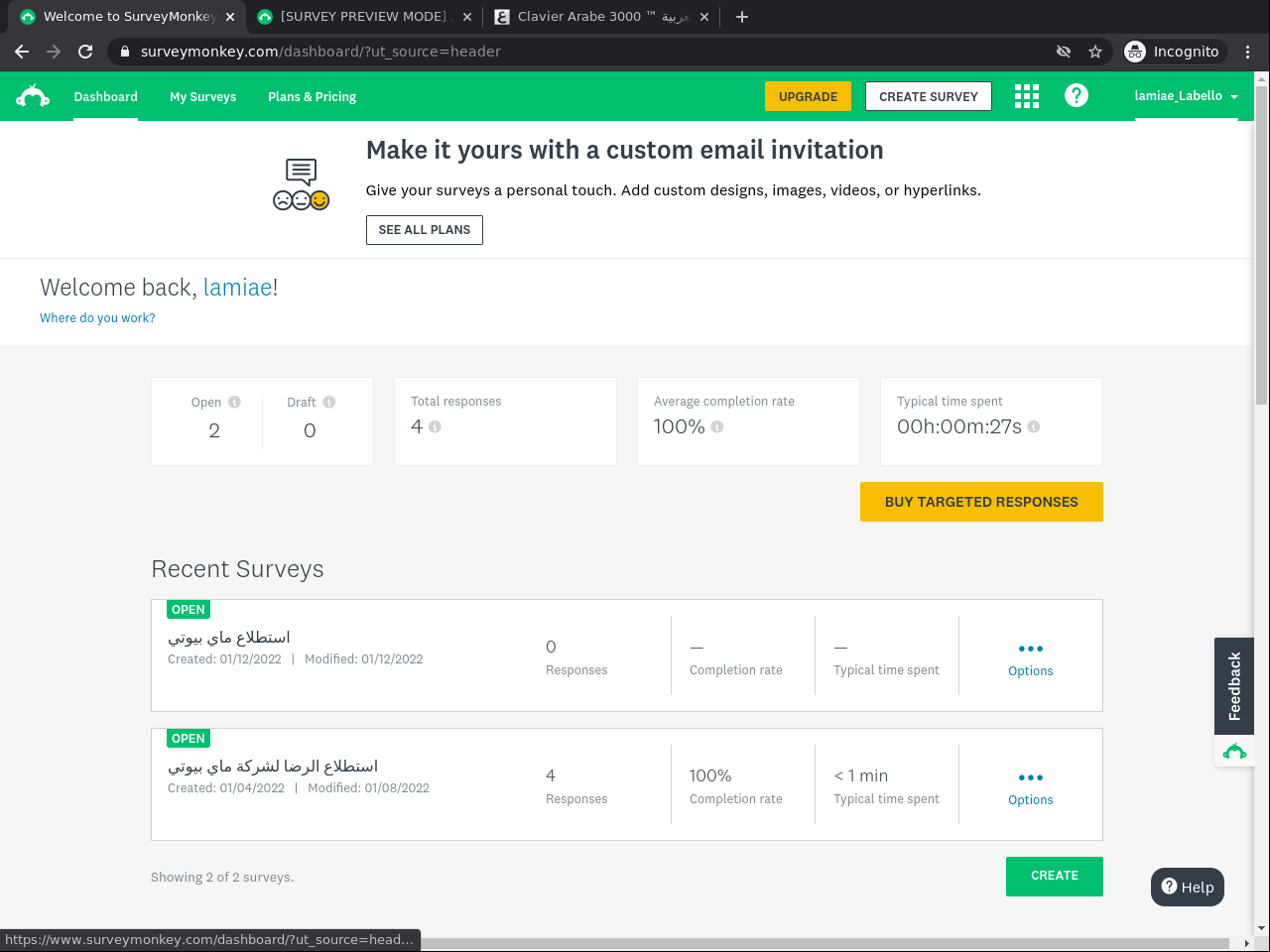
Task: Open the survey استطلاع الرضا لشركة ماي بيوتي
Action: [x=273, y=766]
